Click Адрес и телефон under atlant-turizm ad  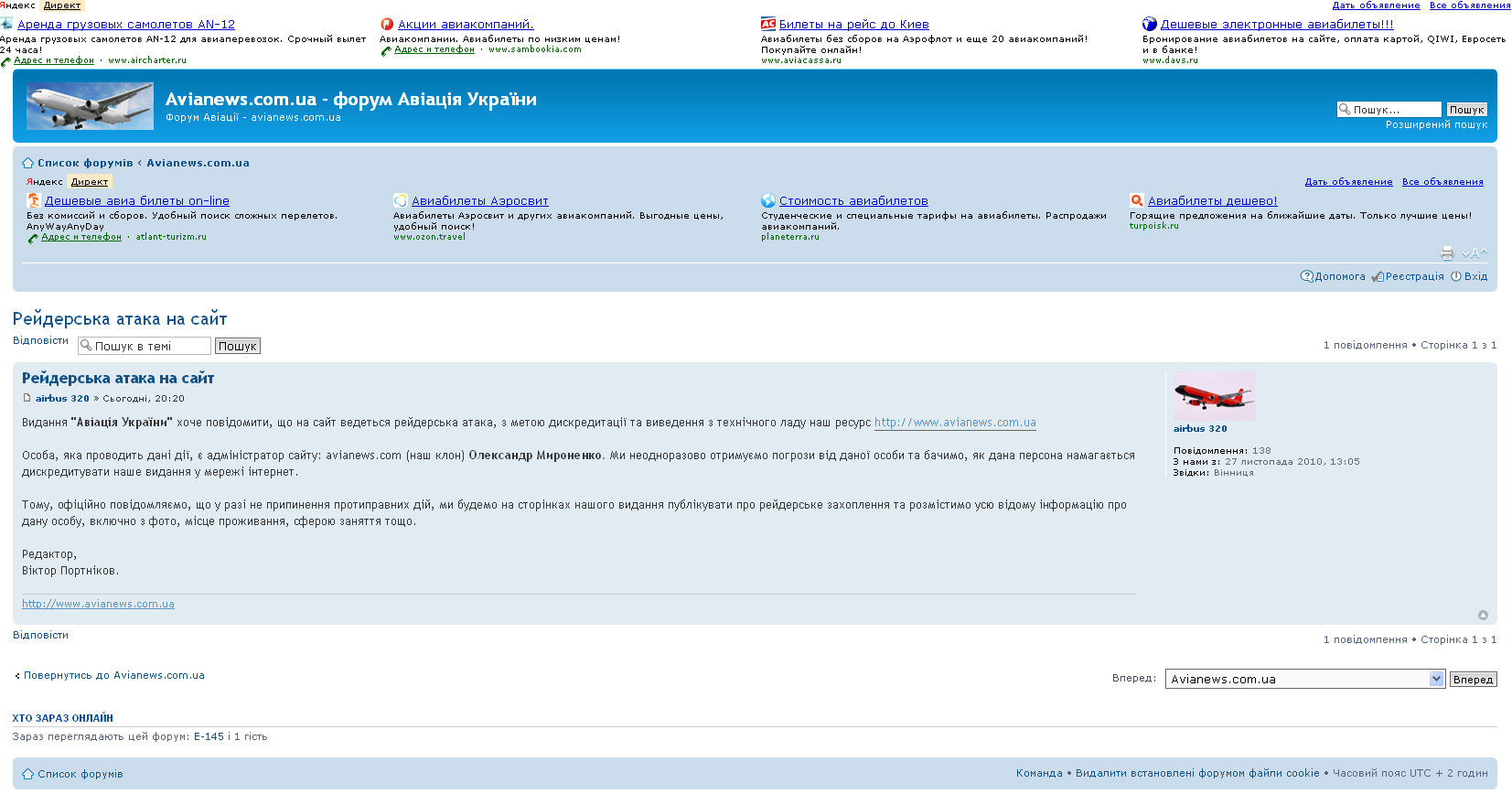click(x=81, y=237)
